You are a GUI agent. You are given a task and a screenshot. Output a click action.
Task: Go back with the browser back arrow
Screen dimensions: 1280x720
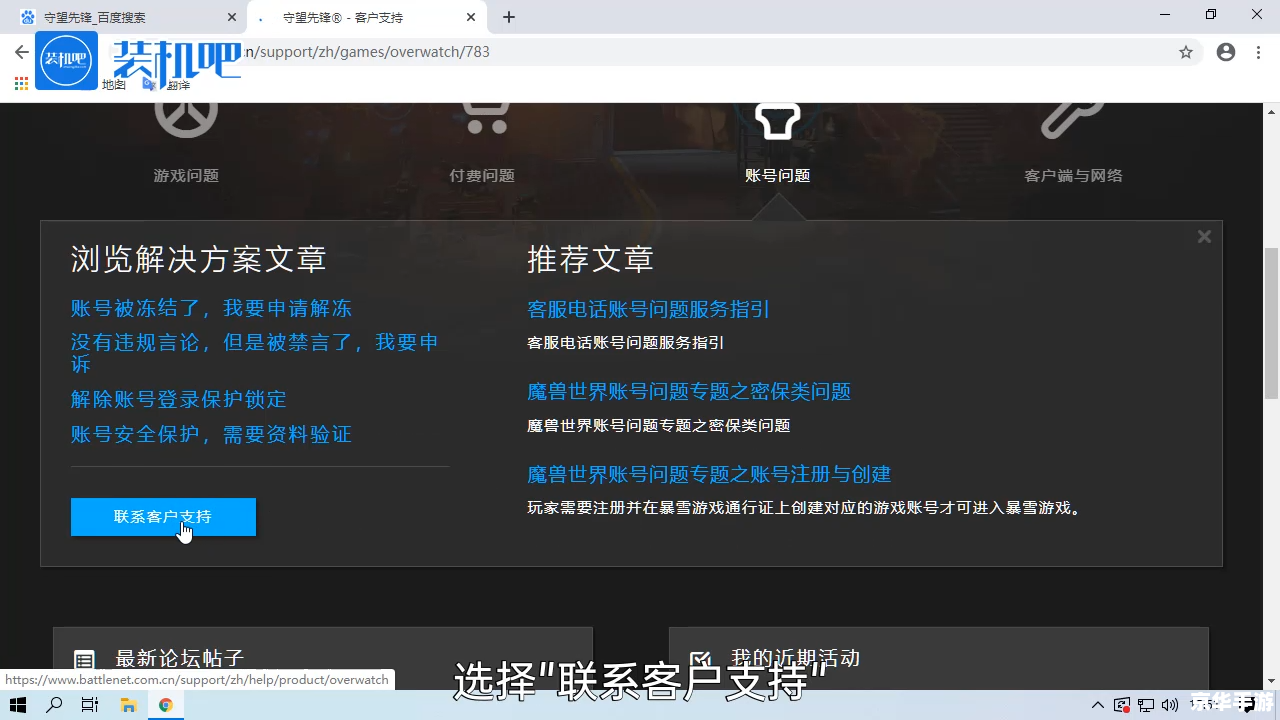(21, 52)
